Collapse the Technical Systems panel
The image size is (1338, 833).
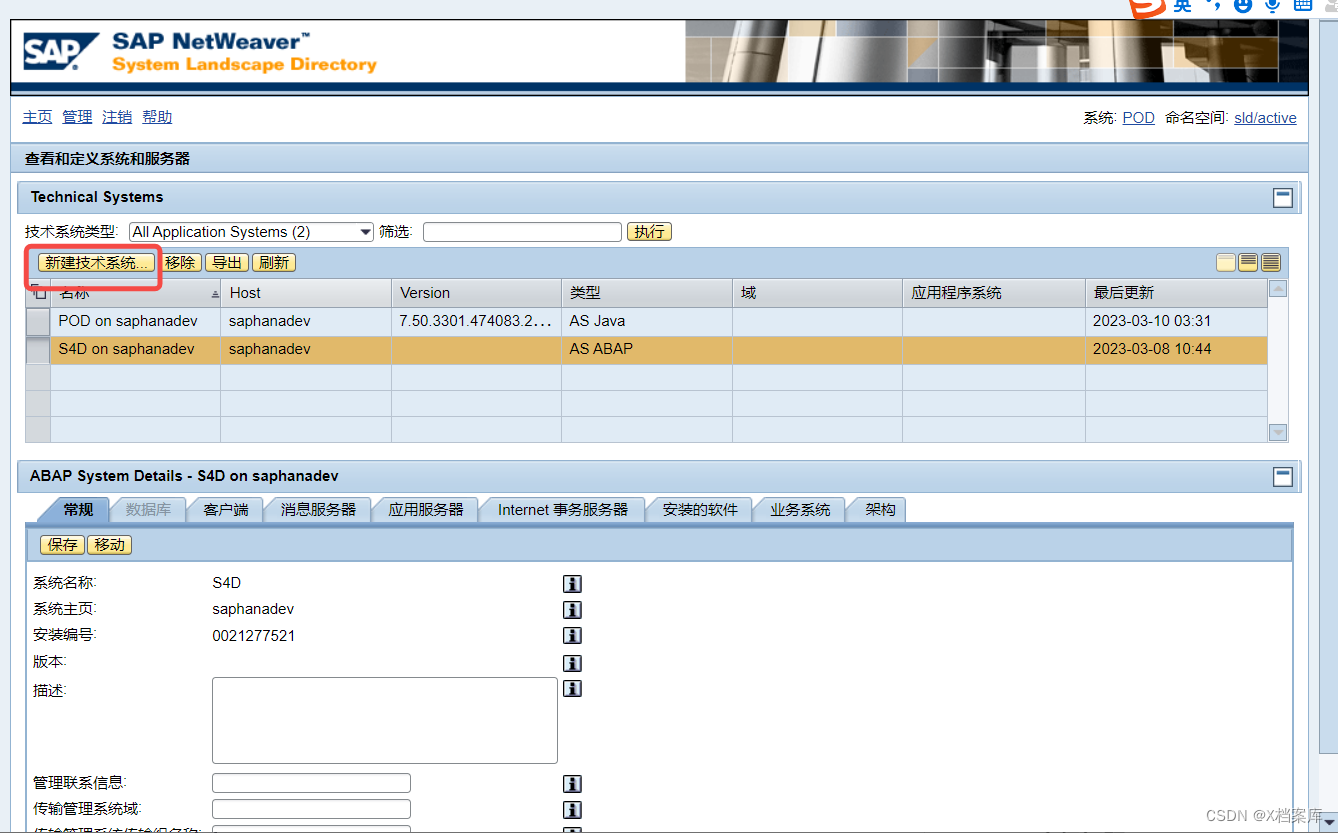(x=1282, y=198)
